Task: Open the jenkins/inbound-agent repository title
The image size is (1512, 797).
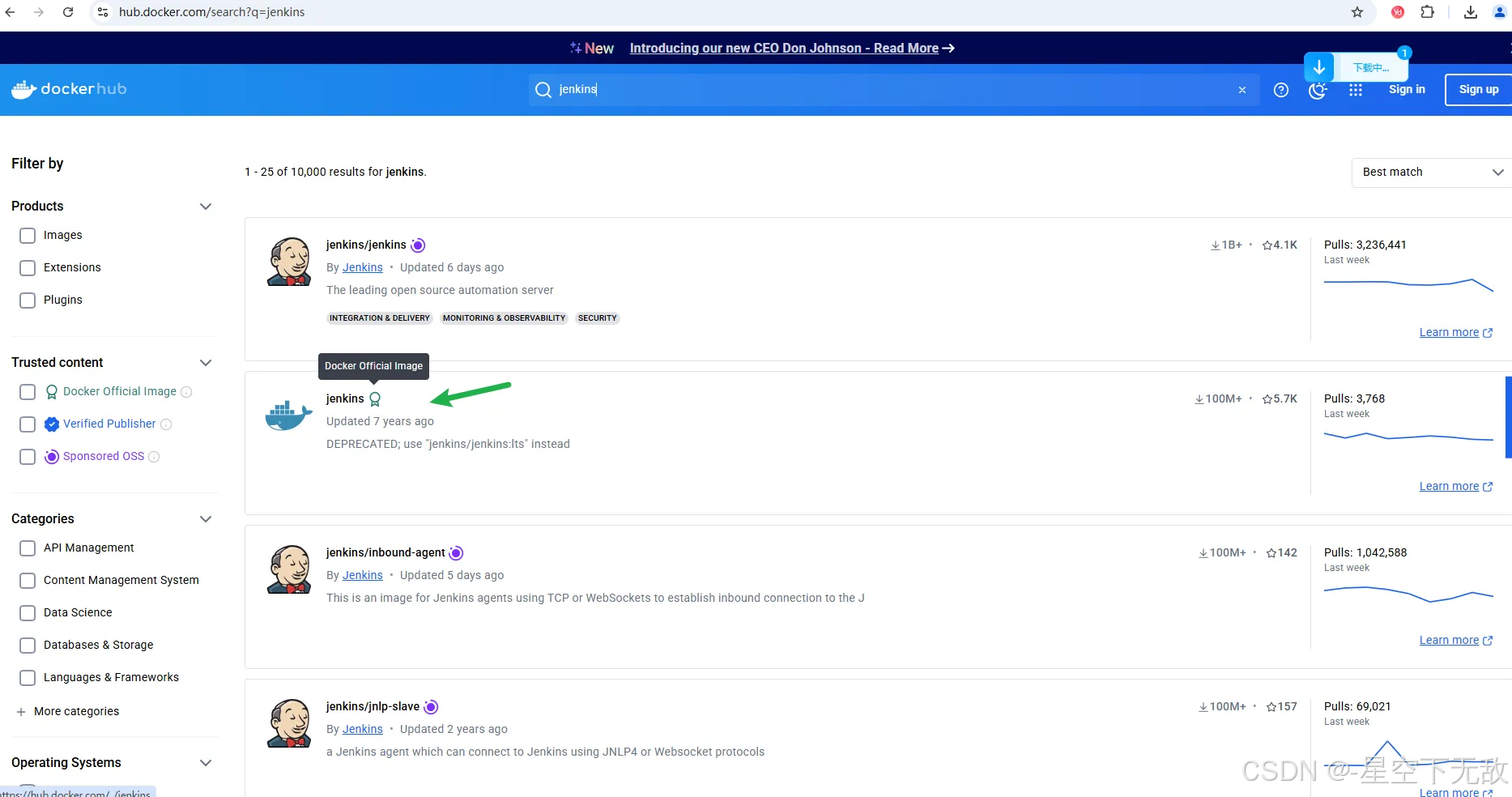Action: point(385,552)
